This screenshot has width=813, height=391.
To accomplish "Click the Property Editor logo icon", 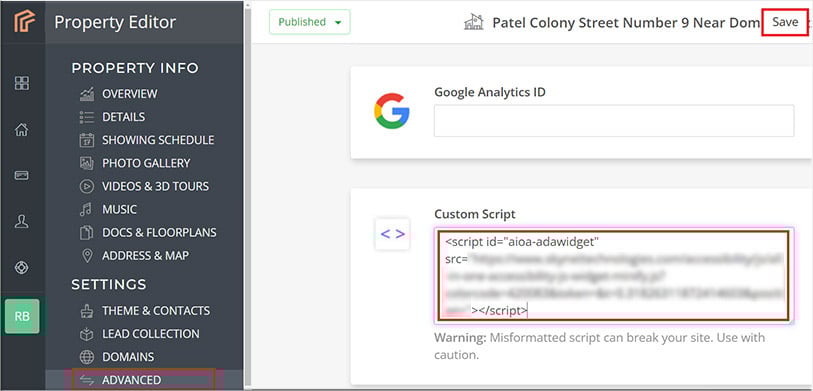I will (x=22, y=22).
